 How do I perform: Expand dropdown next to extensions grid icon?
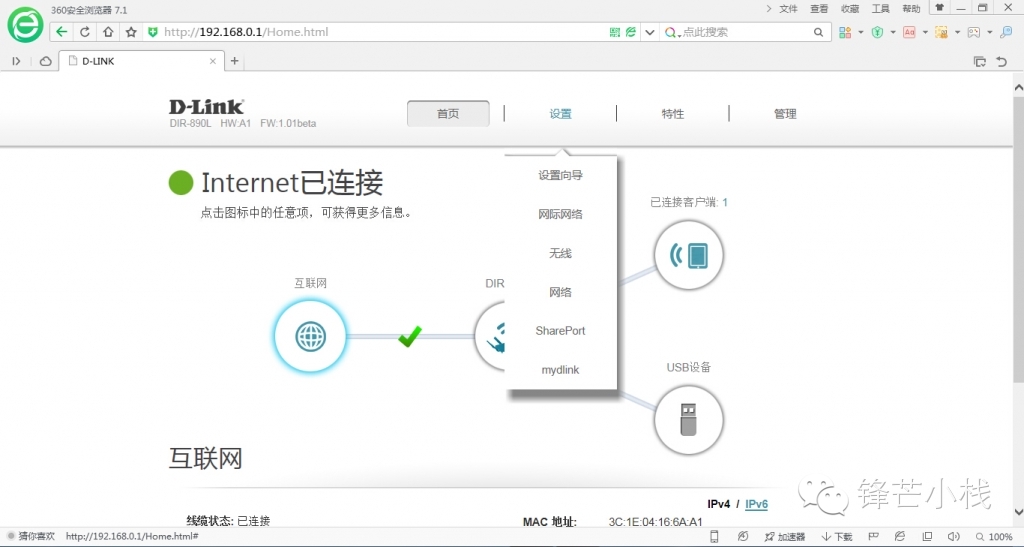coord(861,32)
